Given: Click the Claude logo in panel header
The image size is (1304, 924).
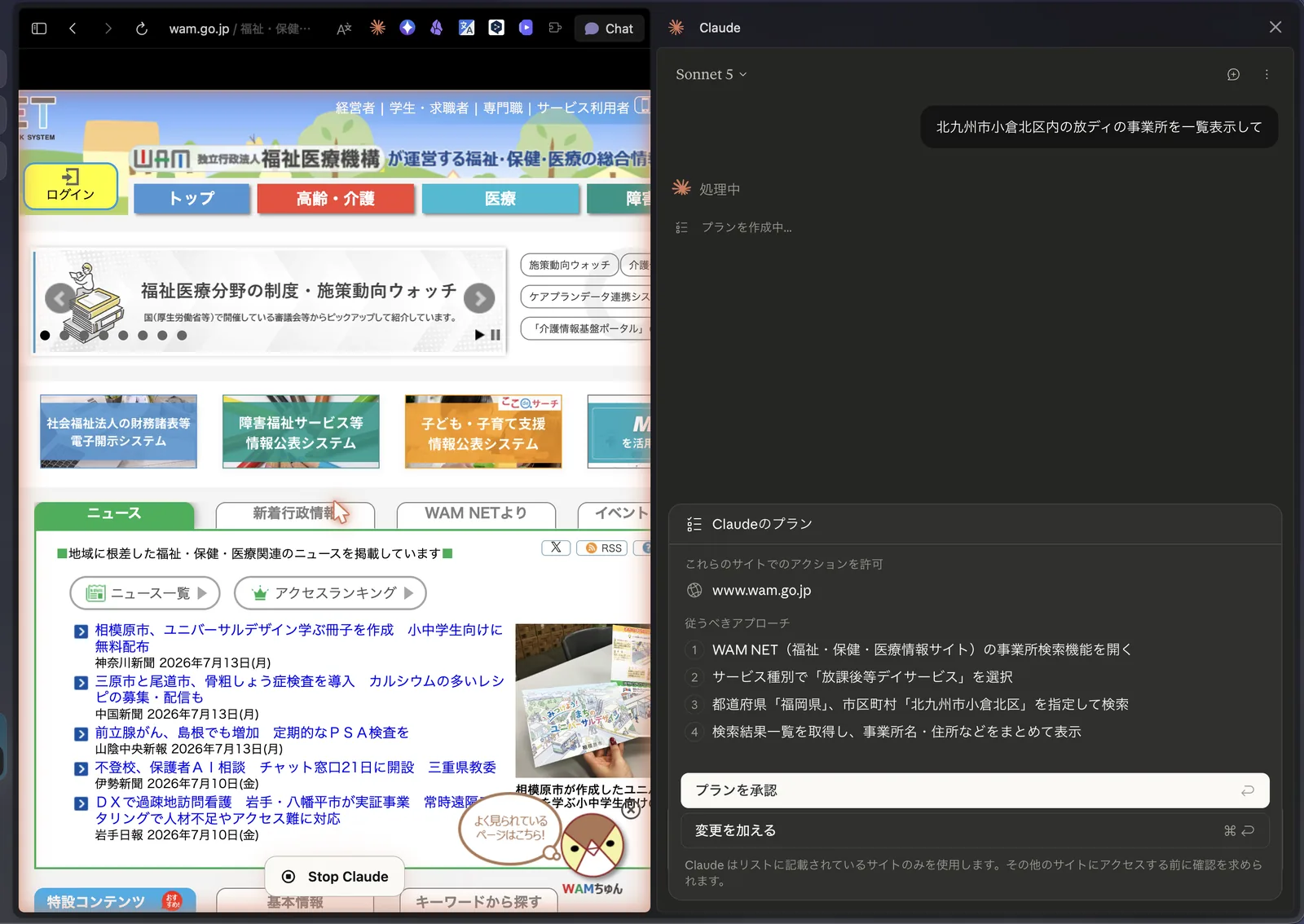Looking at the screenshot, I should point(676,28).
